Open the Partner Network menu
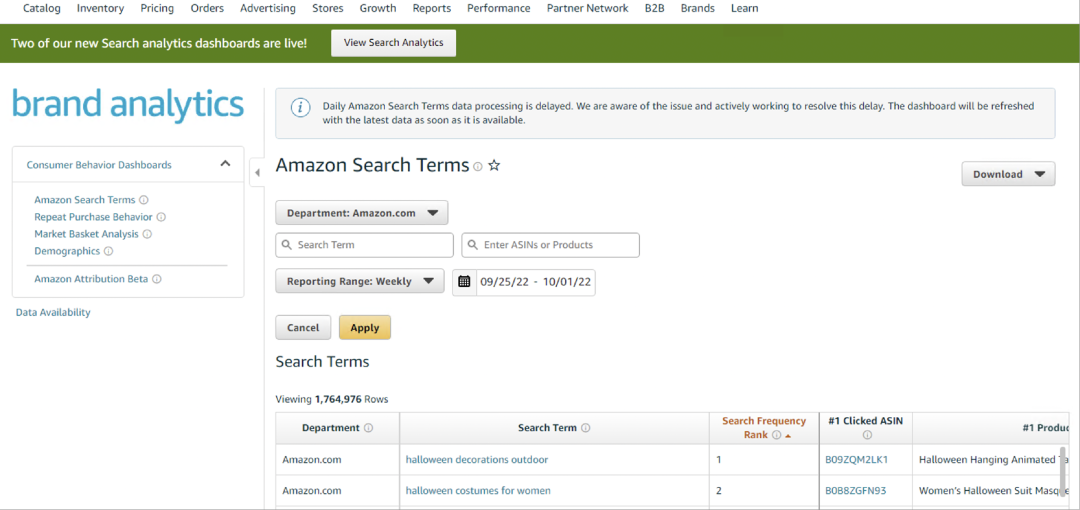The image size is (1080, 510). [x=588, y=8]
